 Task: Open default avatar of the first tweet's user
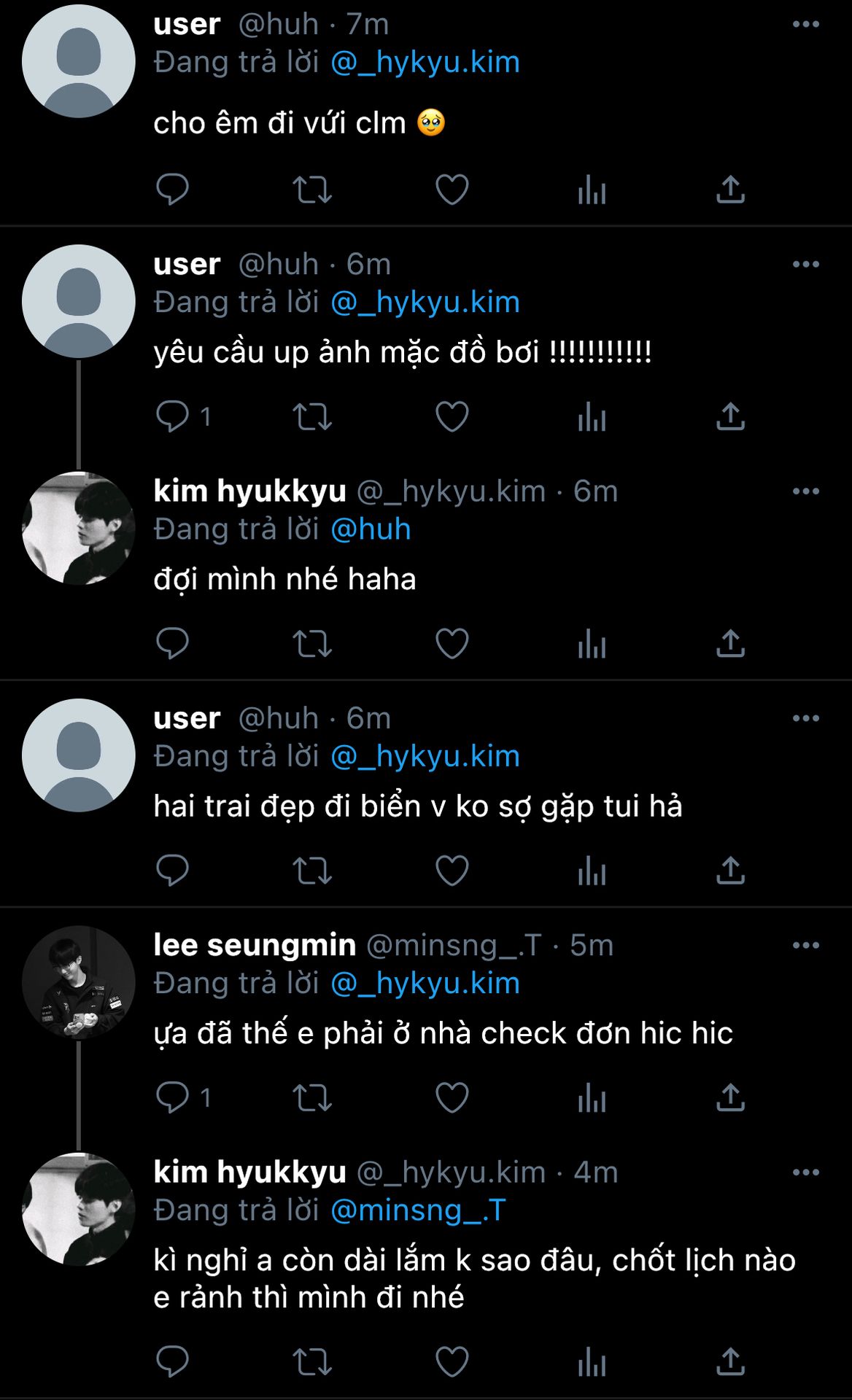click(79, 61)
